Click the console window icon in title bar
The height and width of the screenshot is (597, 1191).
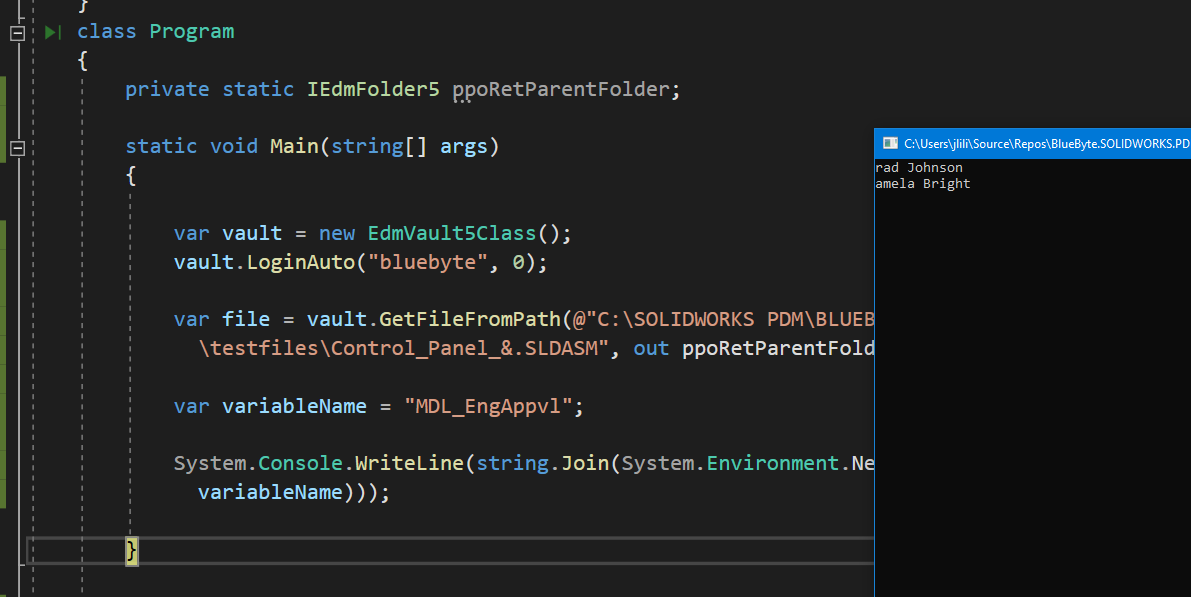[889, 144]
